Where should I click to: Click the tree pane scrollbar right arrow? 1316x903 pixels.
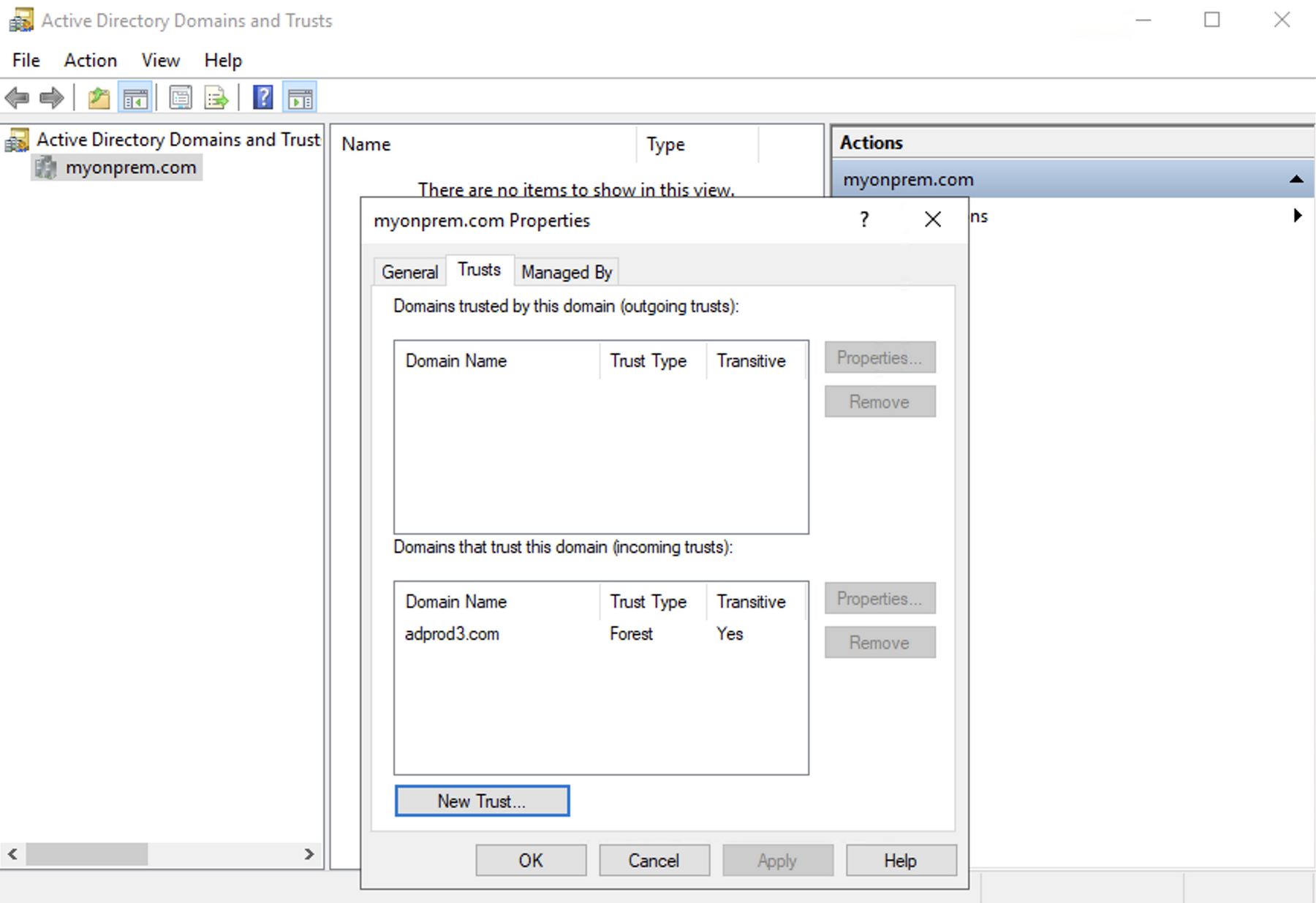309,853
